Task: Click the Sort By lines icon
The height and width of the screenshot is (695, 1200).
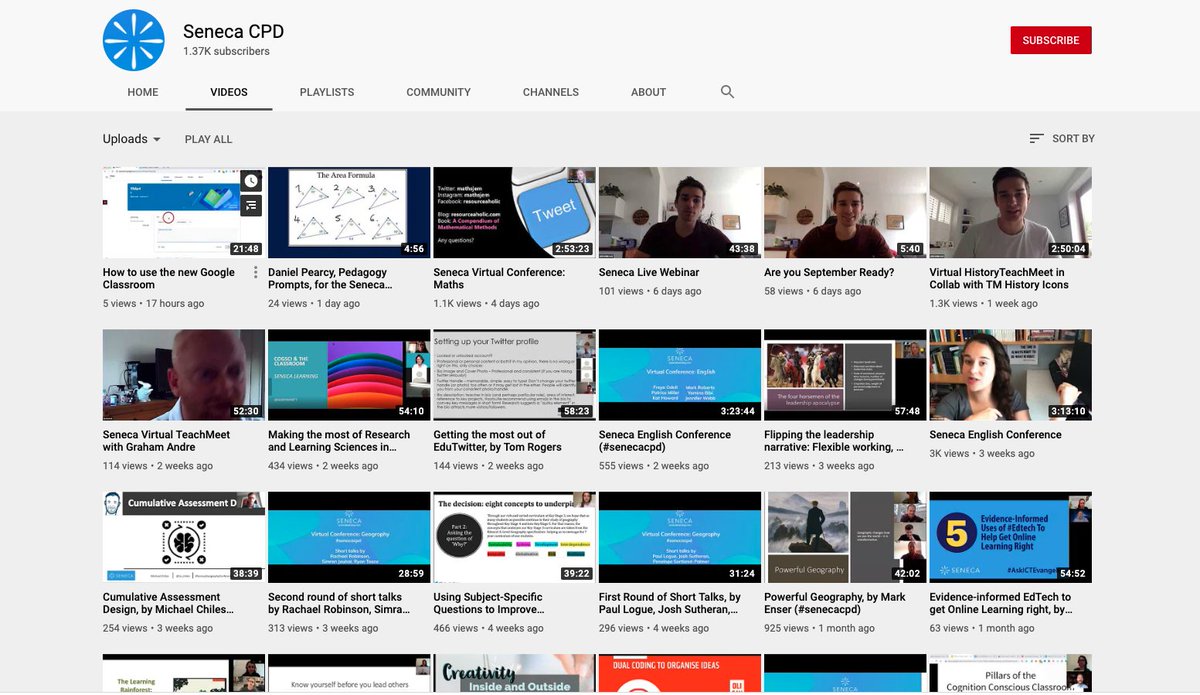Action: (1037, 139)
